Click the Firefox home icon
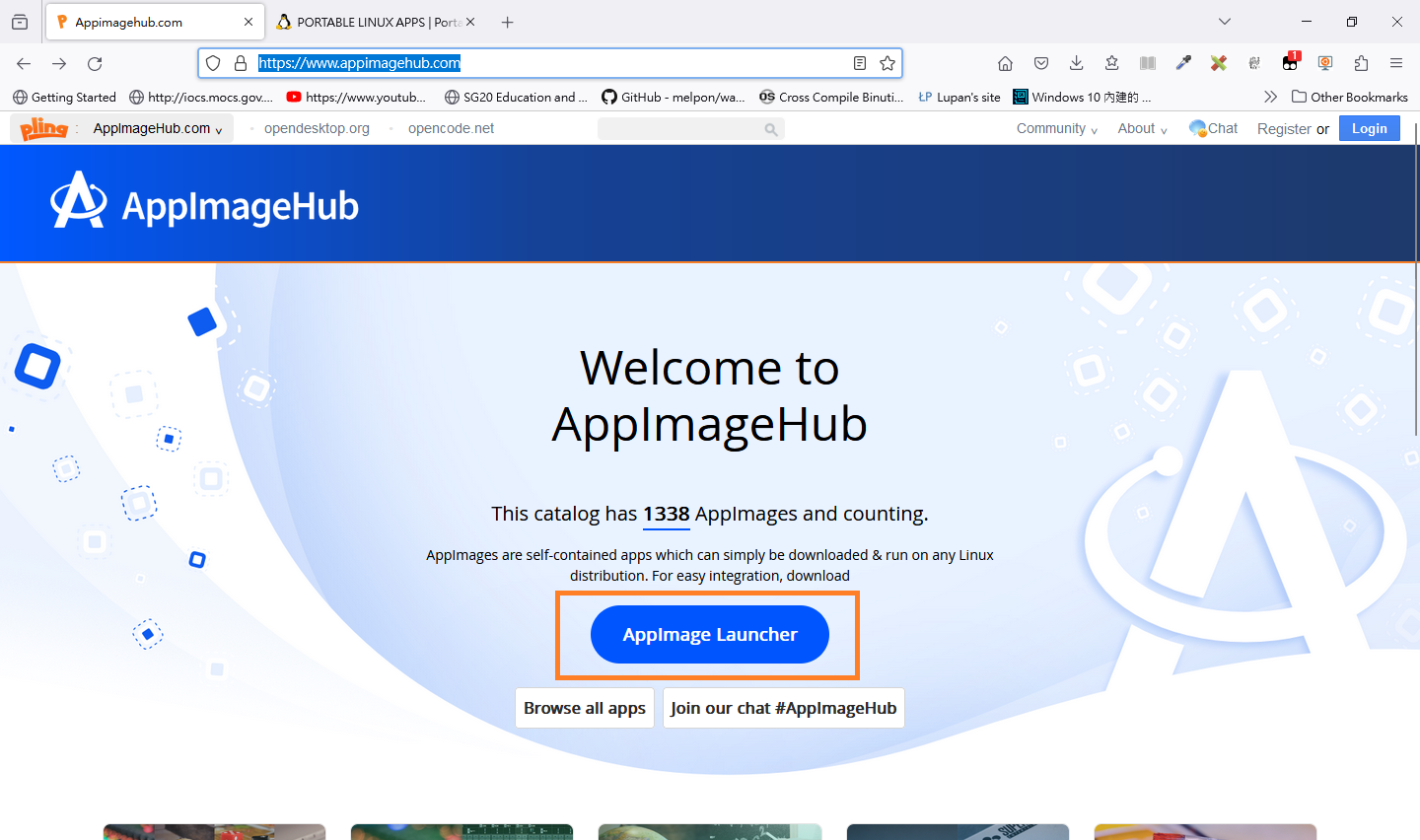This screenshot has width=1420, height=840. pyautogui.click(x=1005, y=63)
